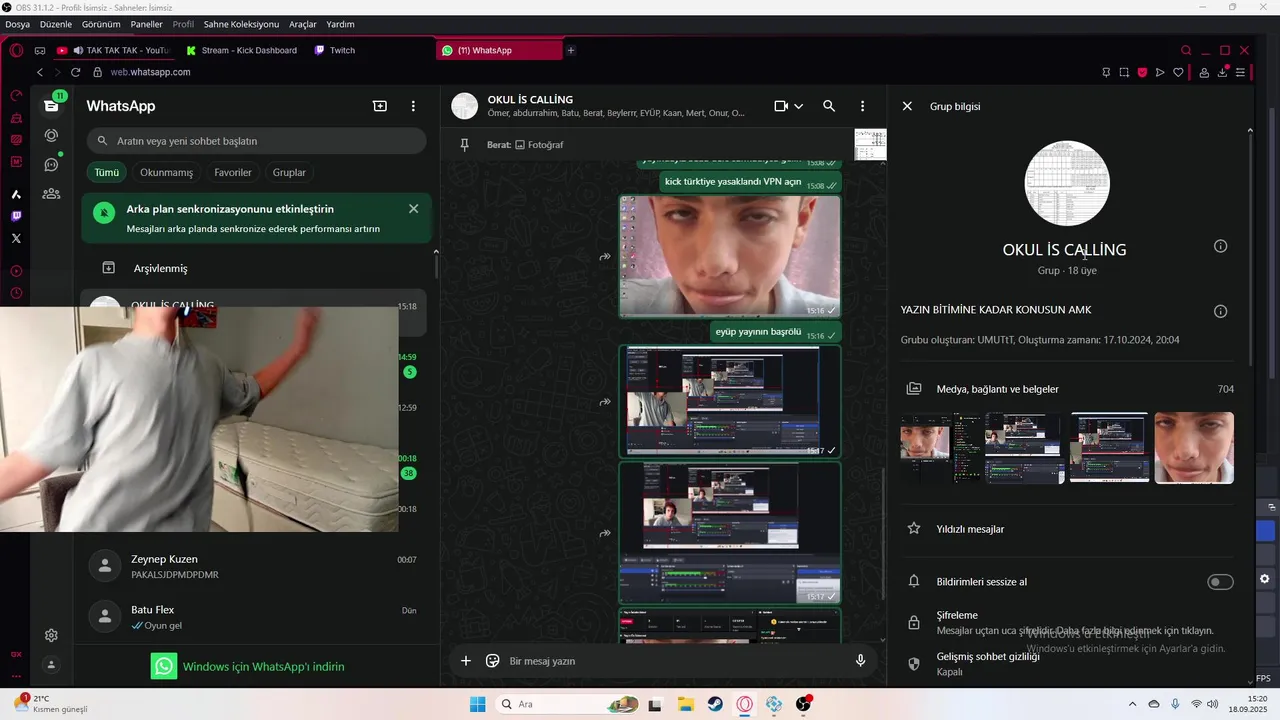Open OBS Araçlar menu
The width and height of the screenshot is (1280, 720).
click(x=303, y=24)
